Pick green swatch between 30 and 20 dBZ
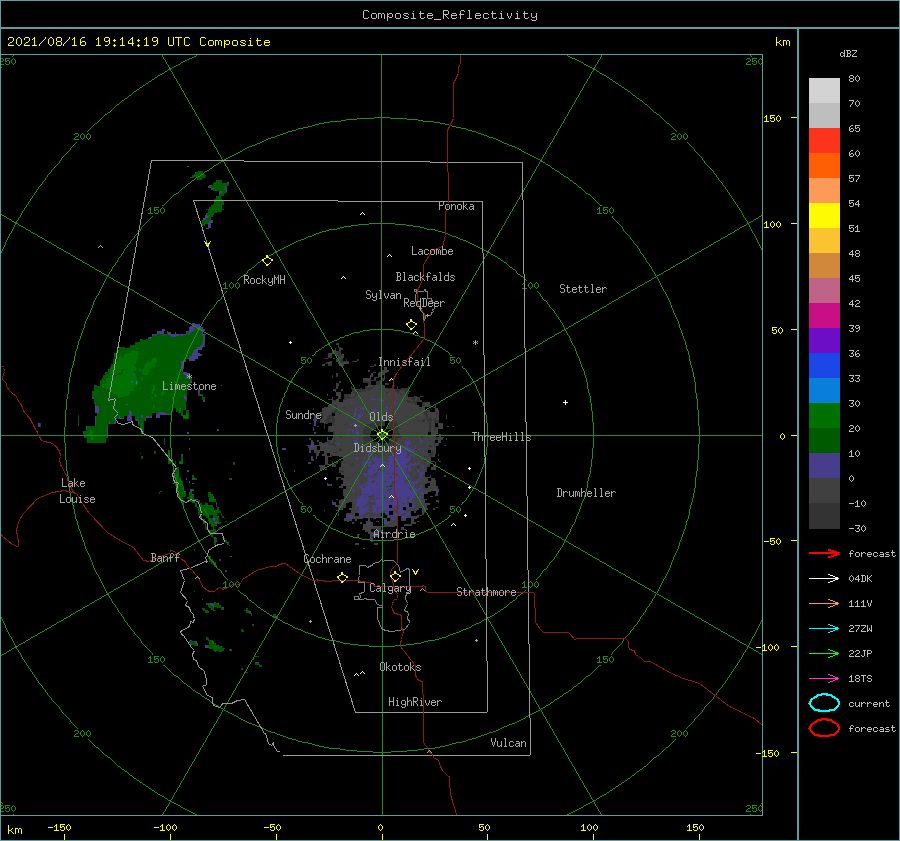This screenshot has width=900, height=841. [x=824, y=416]
